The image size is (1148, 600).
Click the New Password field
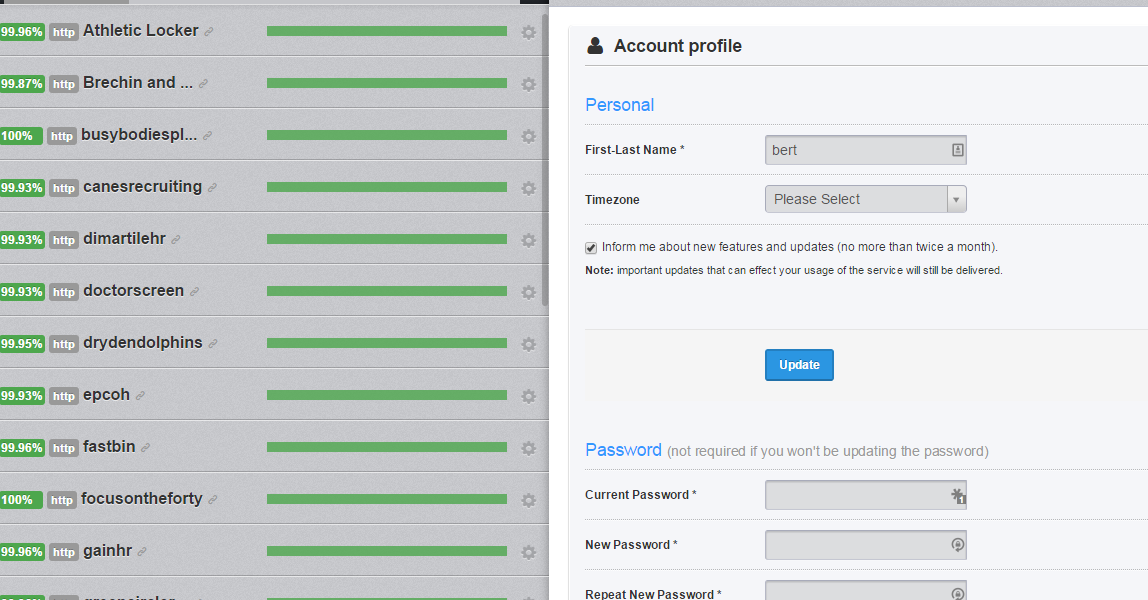tap(858, 545)
